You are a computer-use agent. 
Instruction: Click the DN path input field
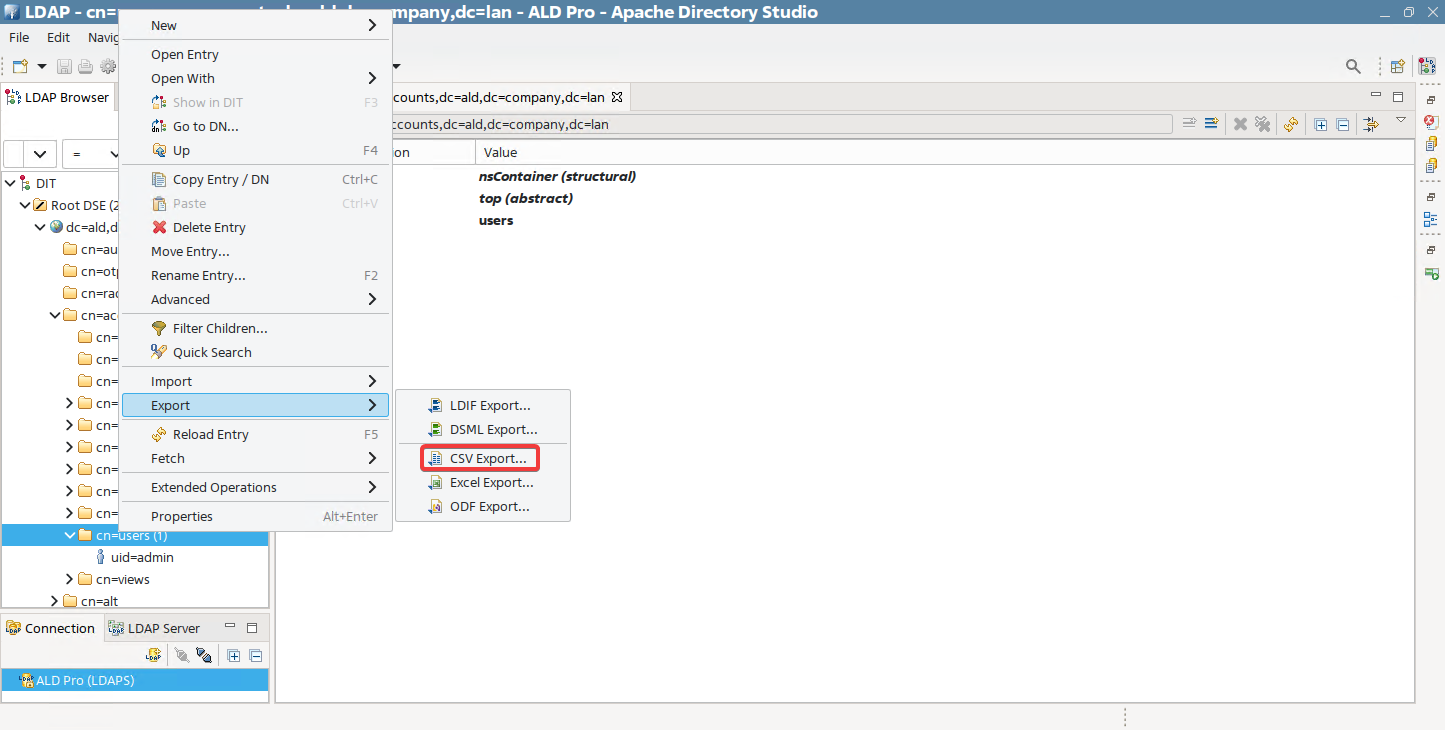pyautogui.click(x=780, y=124)
